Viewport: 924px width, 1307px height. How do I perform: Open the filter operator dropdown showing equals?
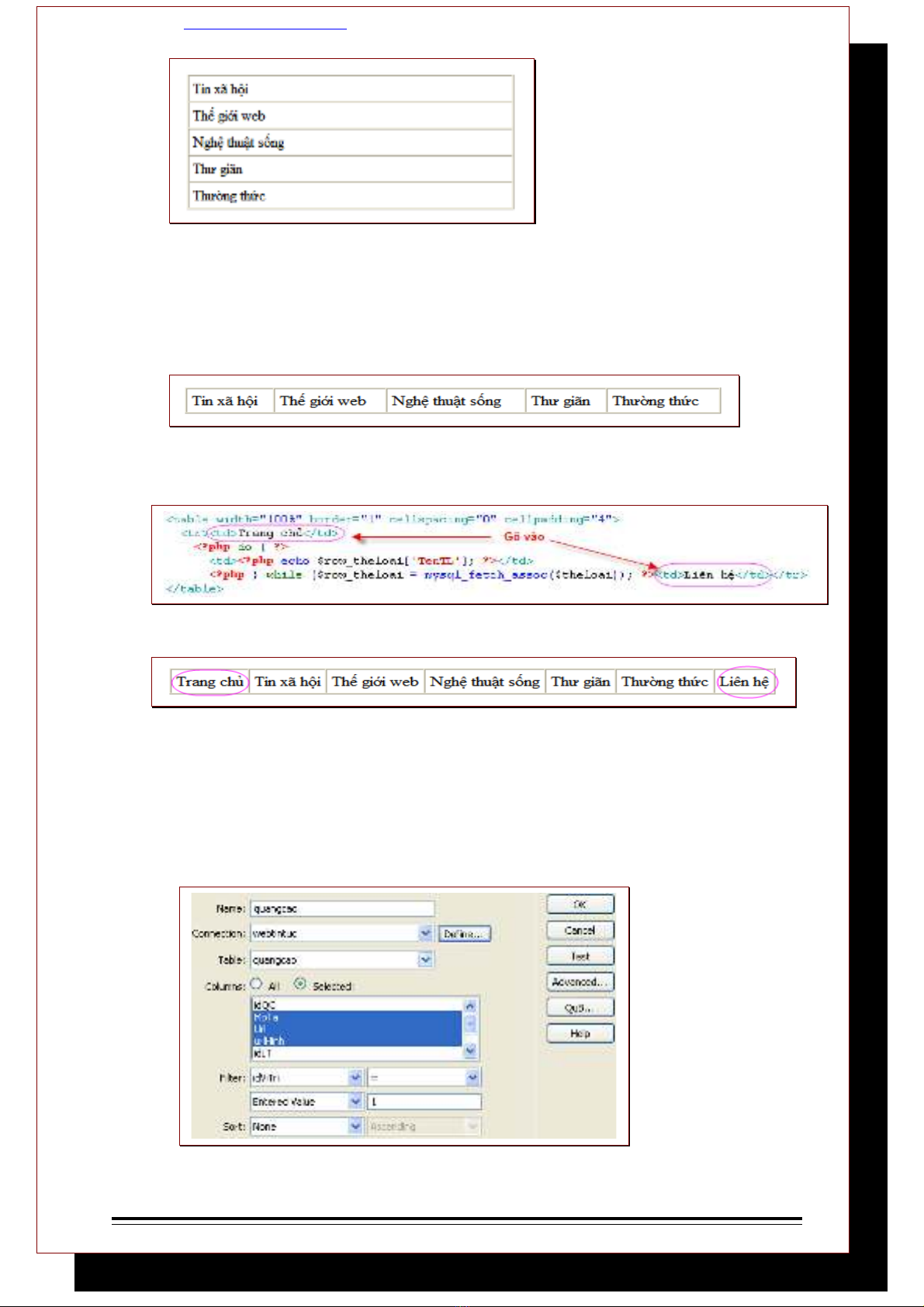pos(472,1077)
